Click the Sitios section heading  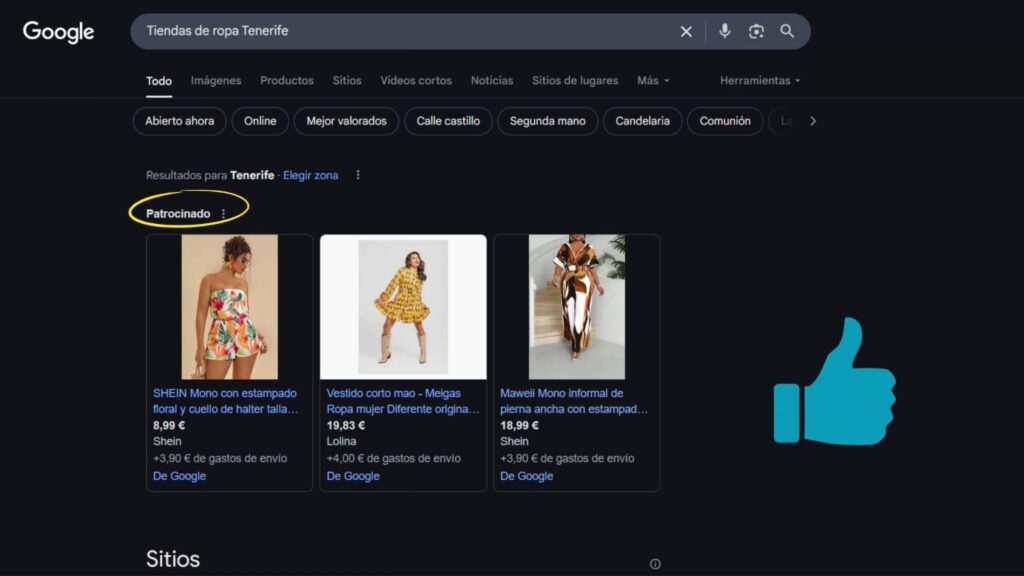(173, 559)
